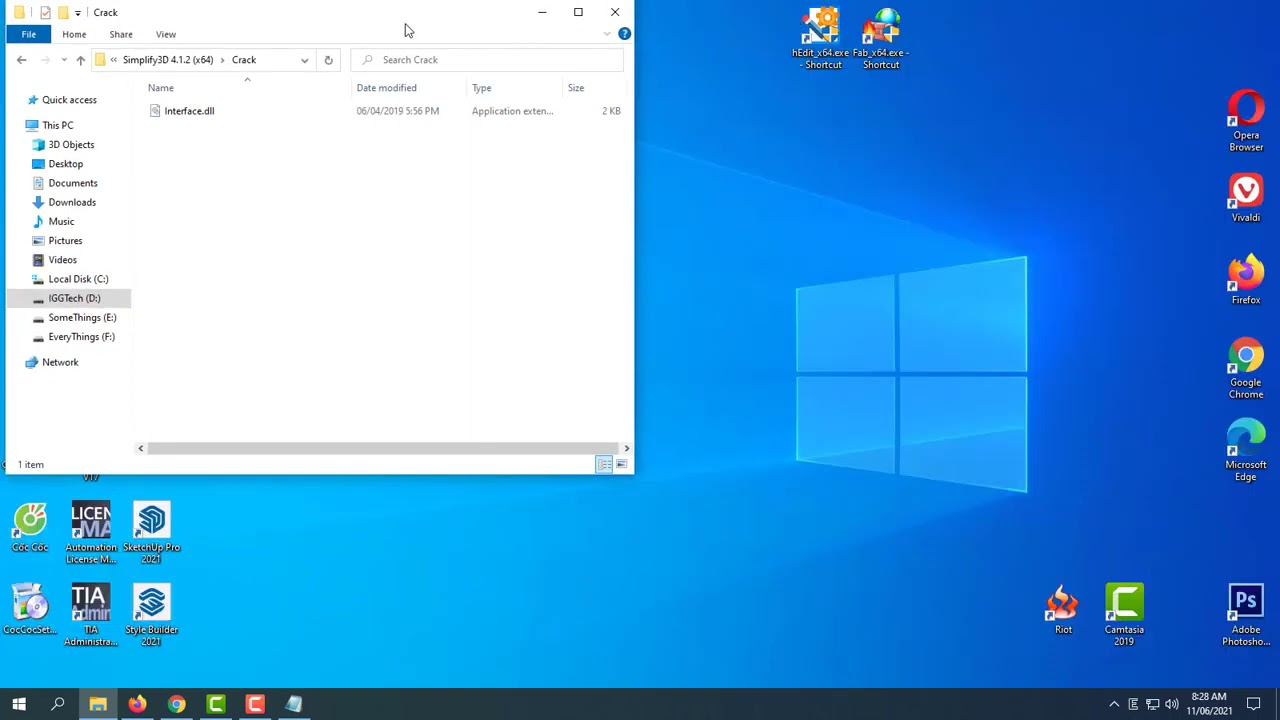1280x720 pixels.
Task: Open Firefox from the taskbar
Action: pyautogui.click(x=137, y=704)
